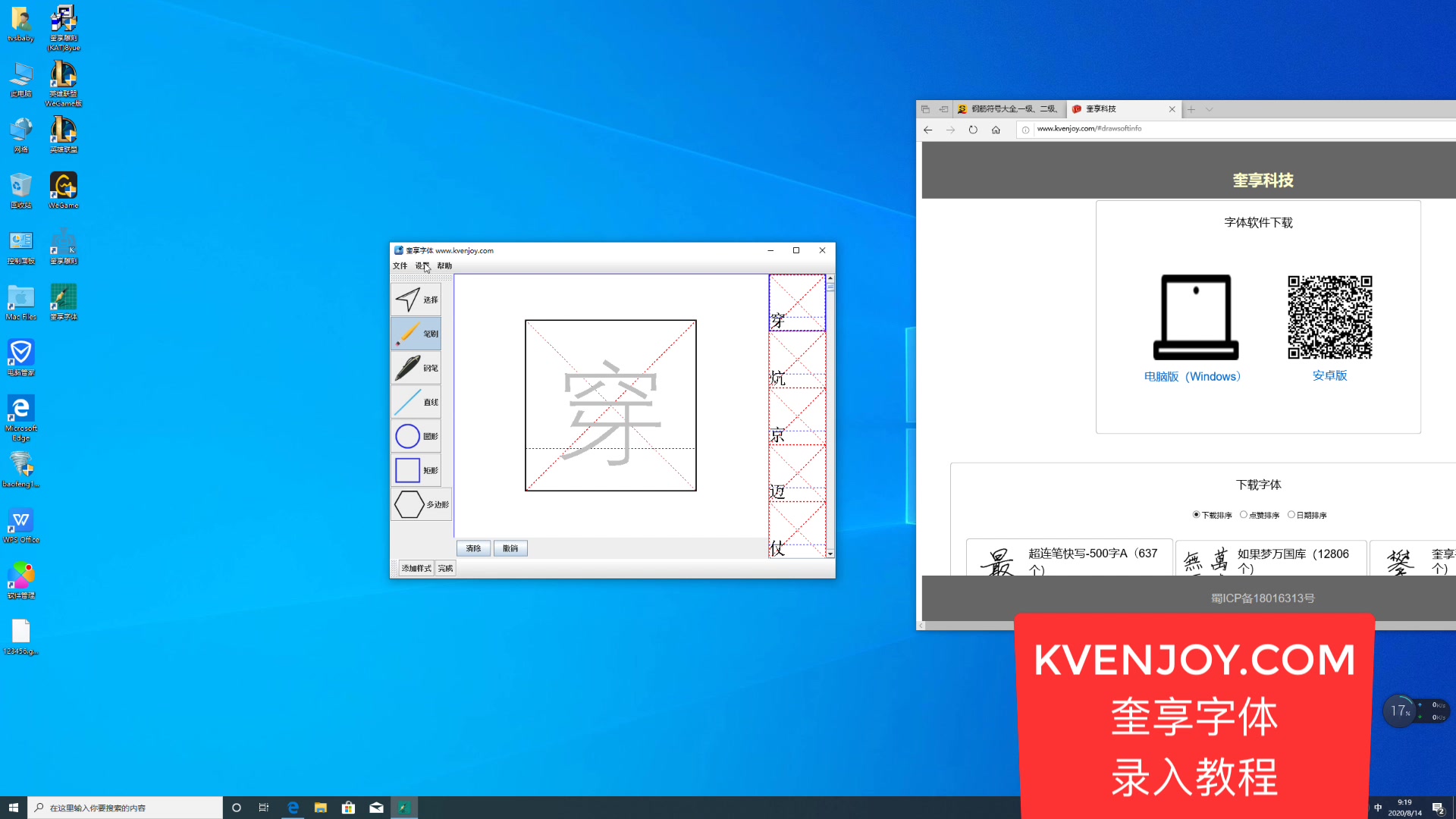
Task: Click the 奎享科技 site header title
Action: (1263, 180)
